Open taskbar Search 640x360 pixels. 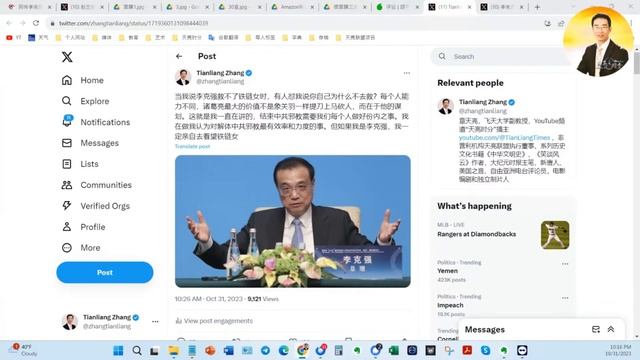click(137, 350)
